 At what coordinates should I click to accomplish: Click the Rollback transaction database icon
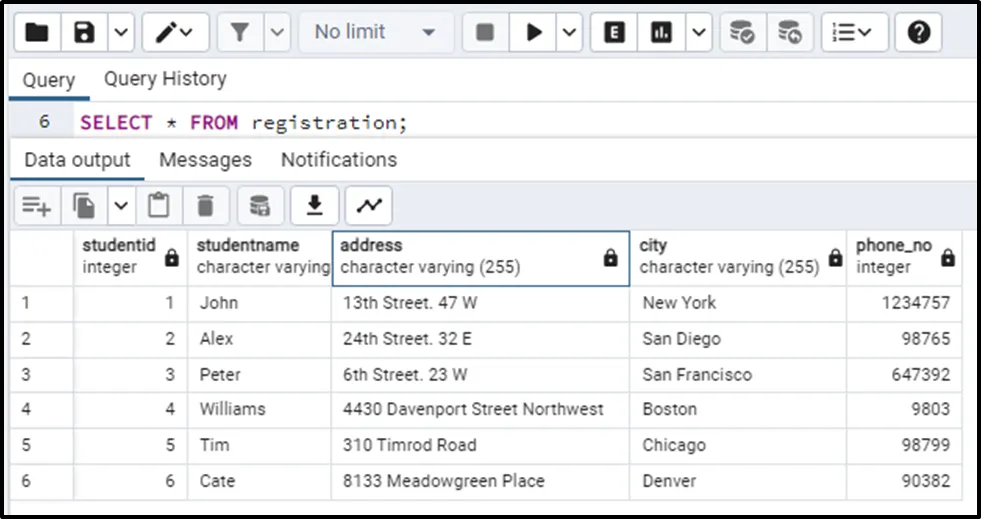[790, 33]
